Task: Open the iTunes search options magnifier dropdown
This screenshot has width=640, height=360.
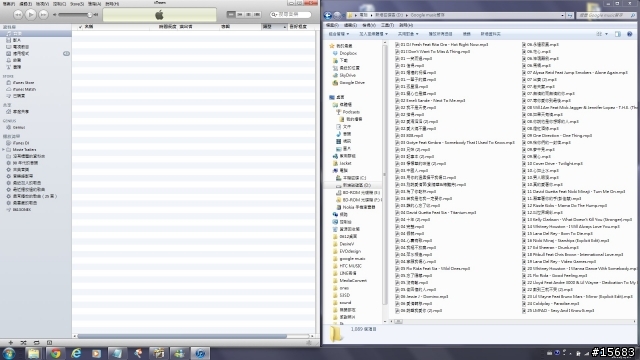Action: click(273, 14)
